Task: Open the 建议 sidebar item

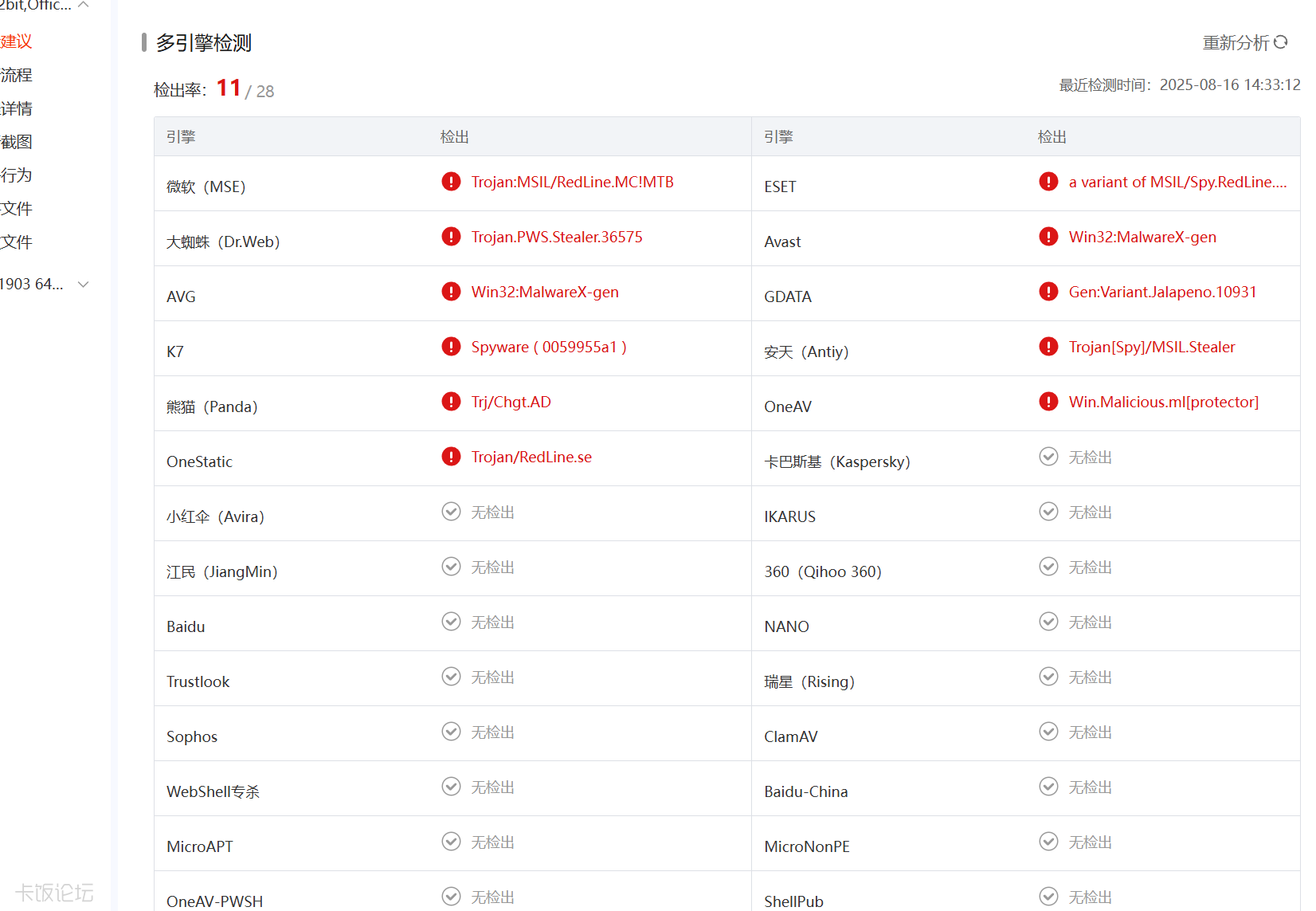Action: (x=17, y=41)
